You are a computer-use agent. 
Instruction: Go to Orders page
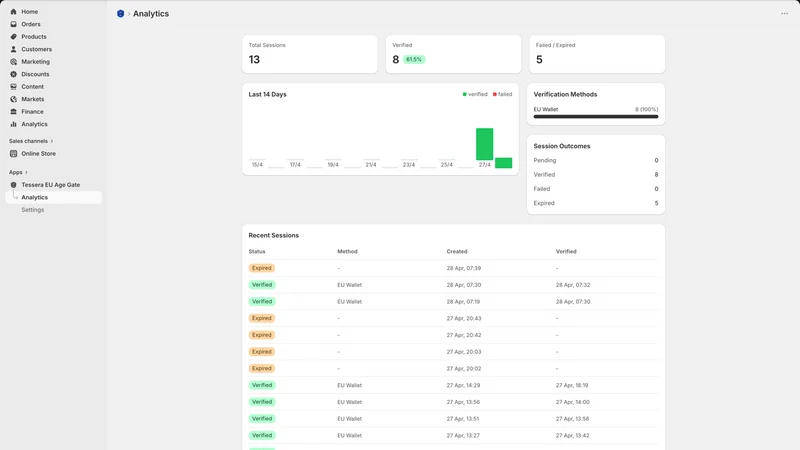pos(31,24)
